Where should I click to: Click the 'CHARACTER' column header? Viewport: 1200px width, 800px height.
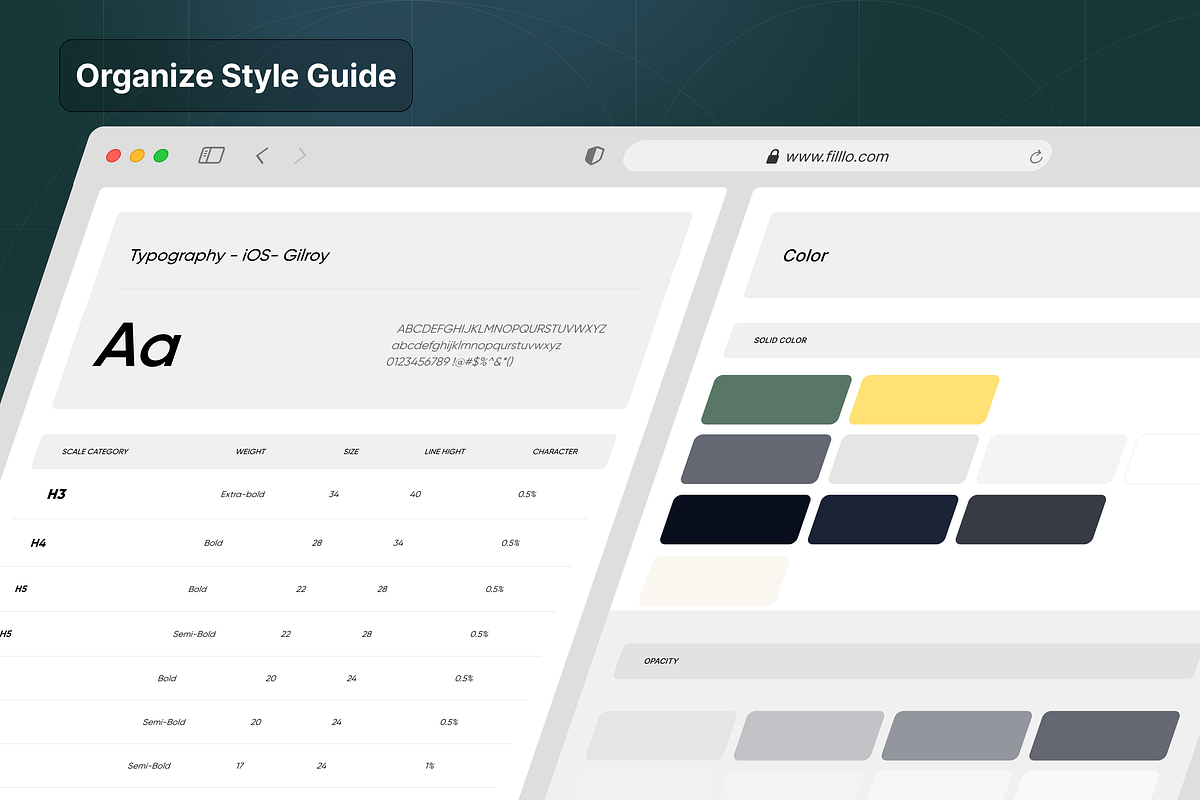[x=555, y=451]
